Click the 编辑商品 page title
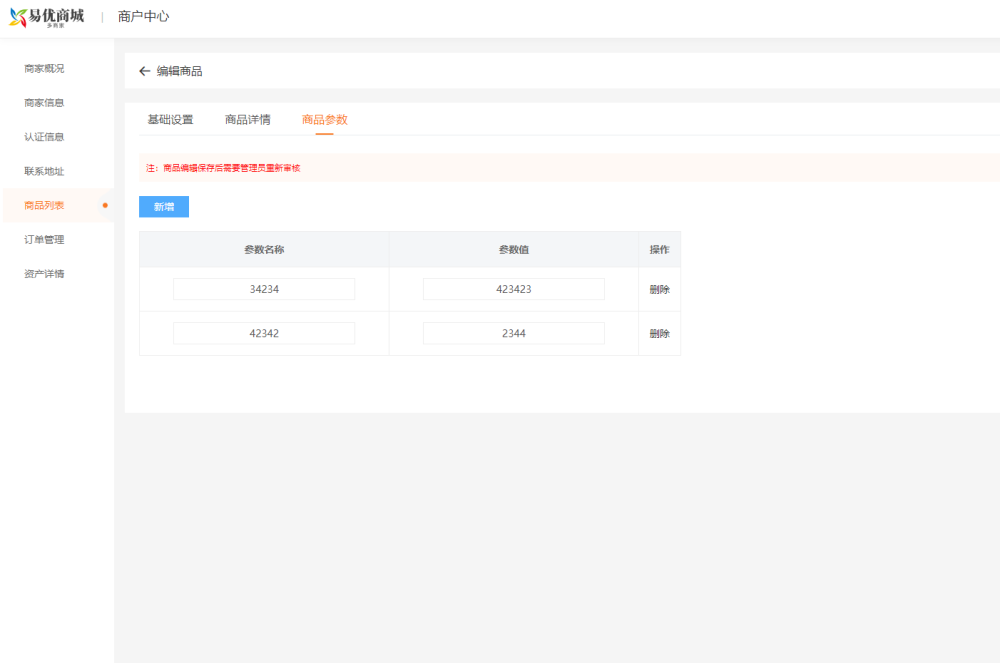Image resolution: width=1000 pixels, height=663 pixels. click(x=180, y=71)
